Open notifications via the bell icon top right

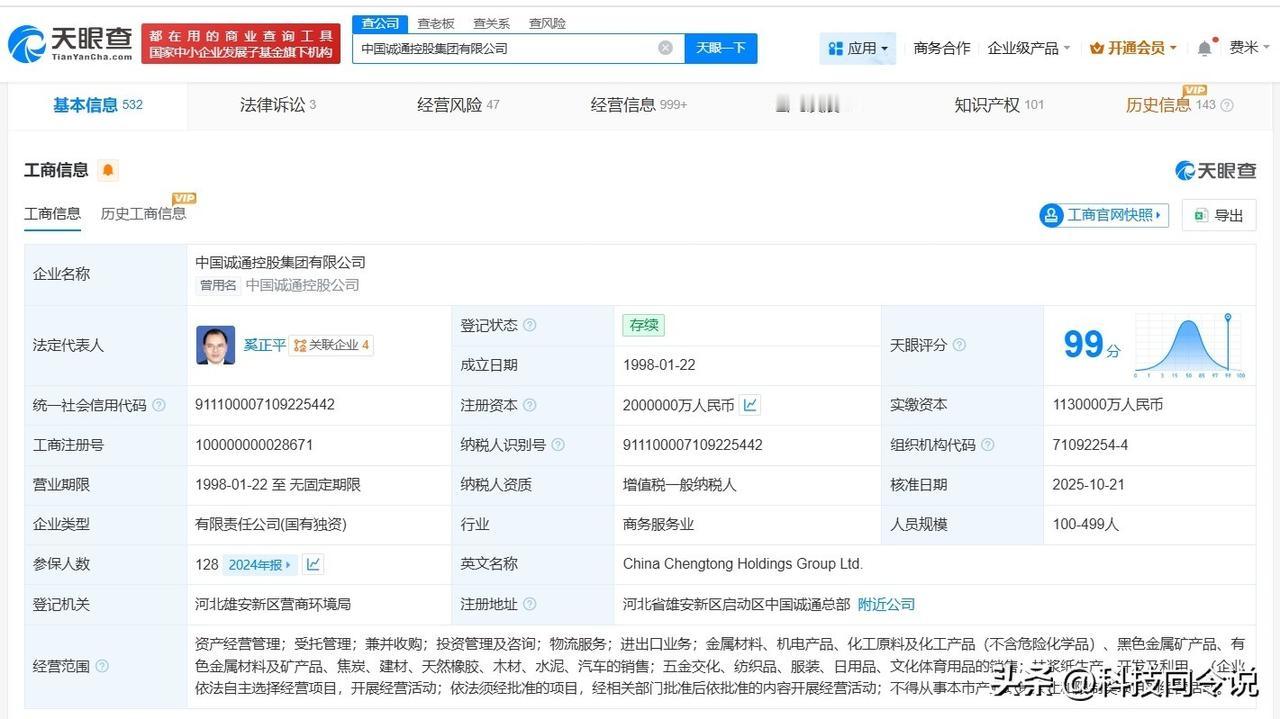(1203, 47)
